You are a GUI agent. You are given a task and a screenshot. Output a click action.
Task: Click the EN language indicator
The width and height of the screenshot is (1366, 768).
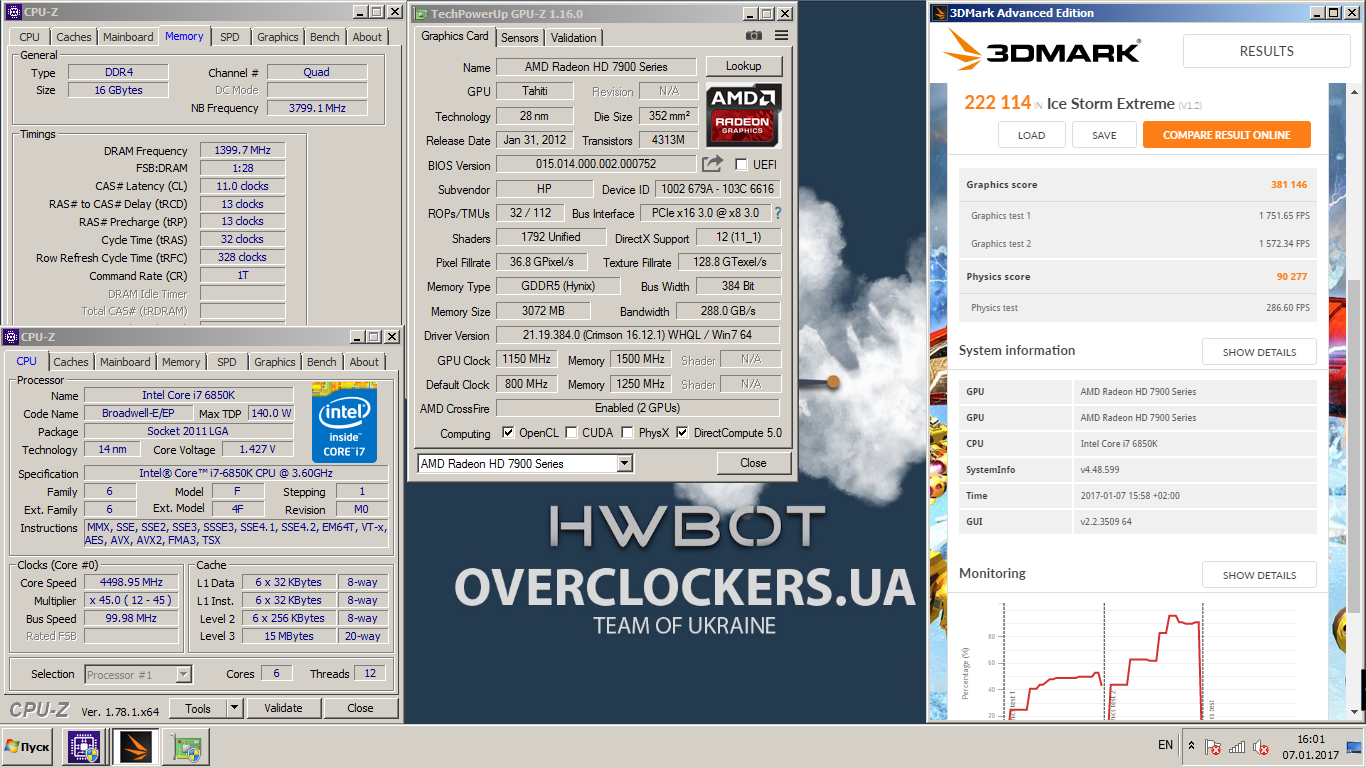click(1166, 745)
